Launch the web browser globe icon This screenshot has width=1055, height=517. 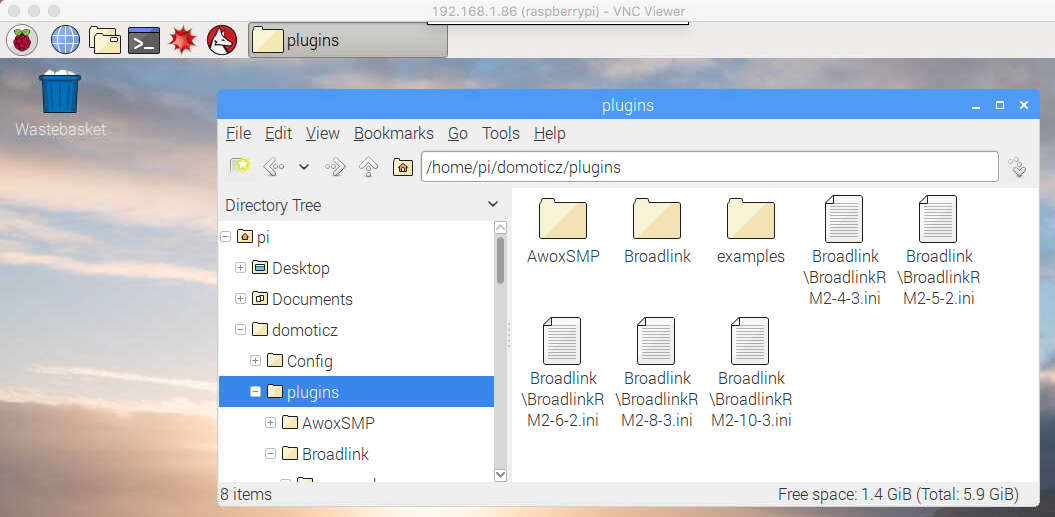click(65, 40)
